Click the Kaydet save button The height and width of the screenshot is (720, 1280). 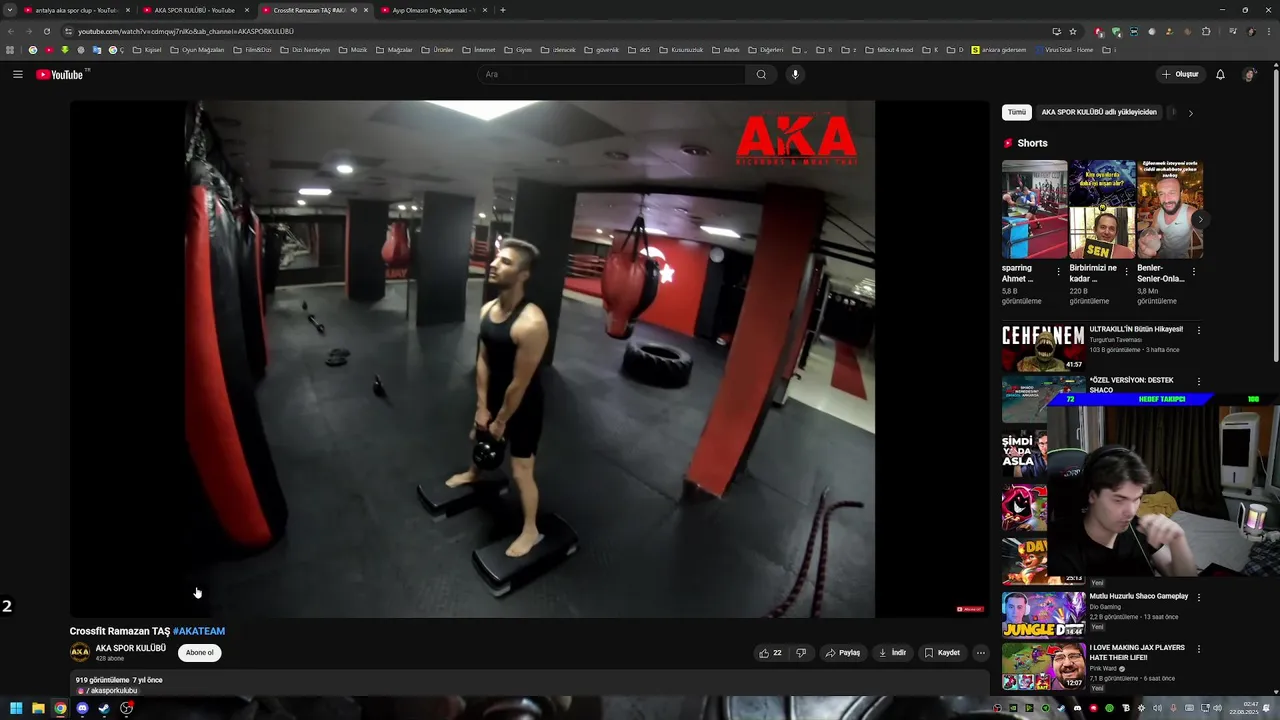pos(942,653)
